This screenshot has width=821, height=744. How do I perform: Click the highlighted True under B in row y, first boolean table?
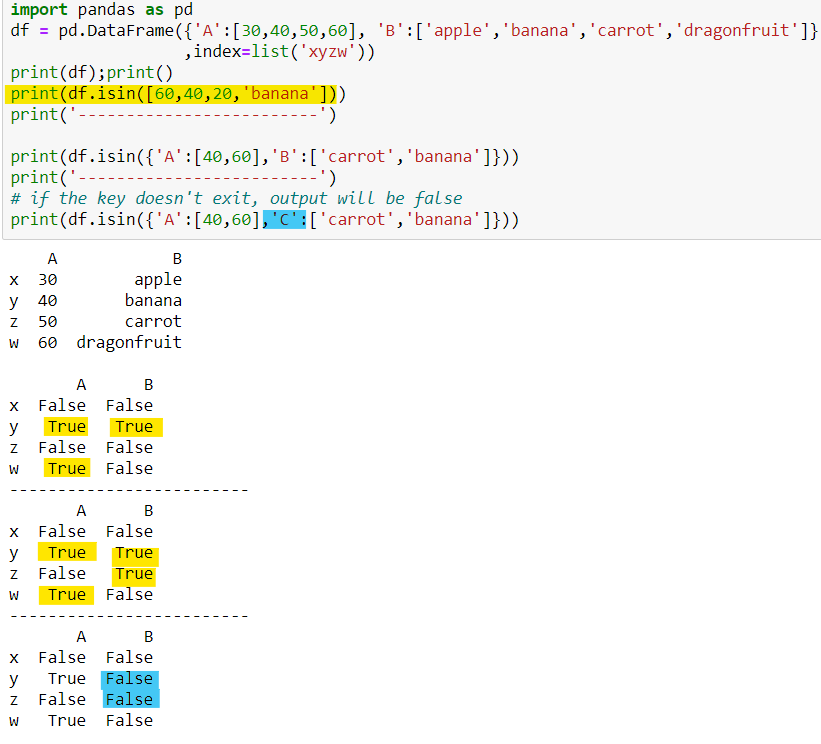136,427
